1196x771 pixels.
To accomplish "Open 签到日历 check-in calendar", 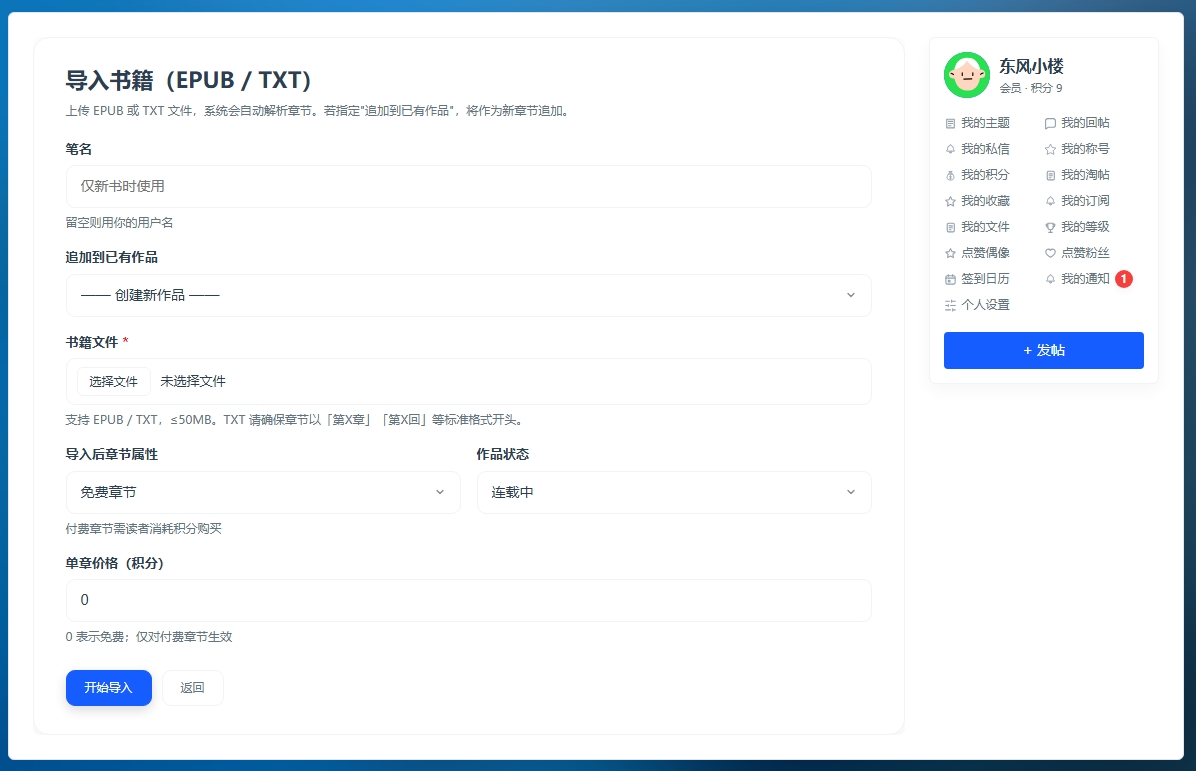I will pos(985,278).
